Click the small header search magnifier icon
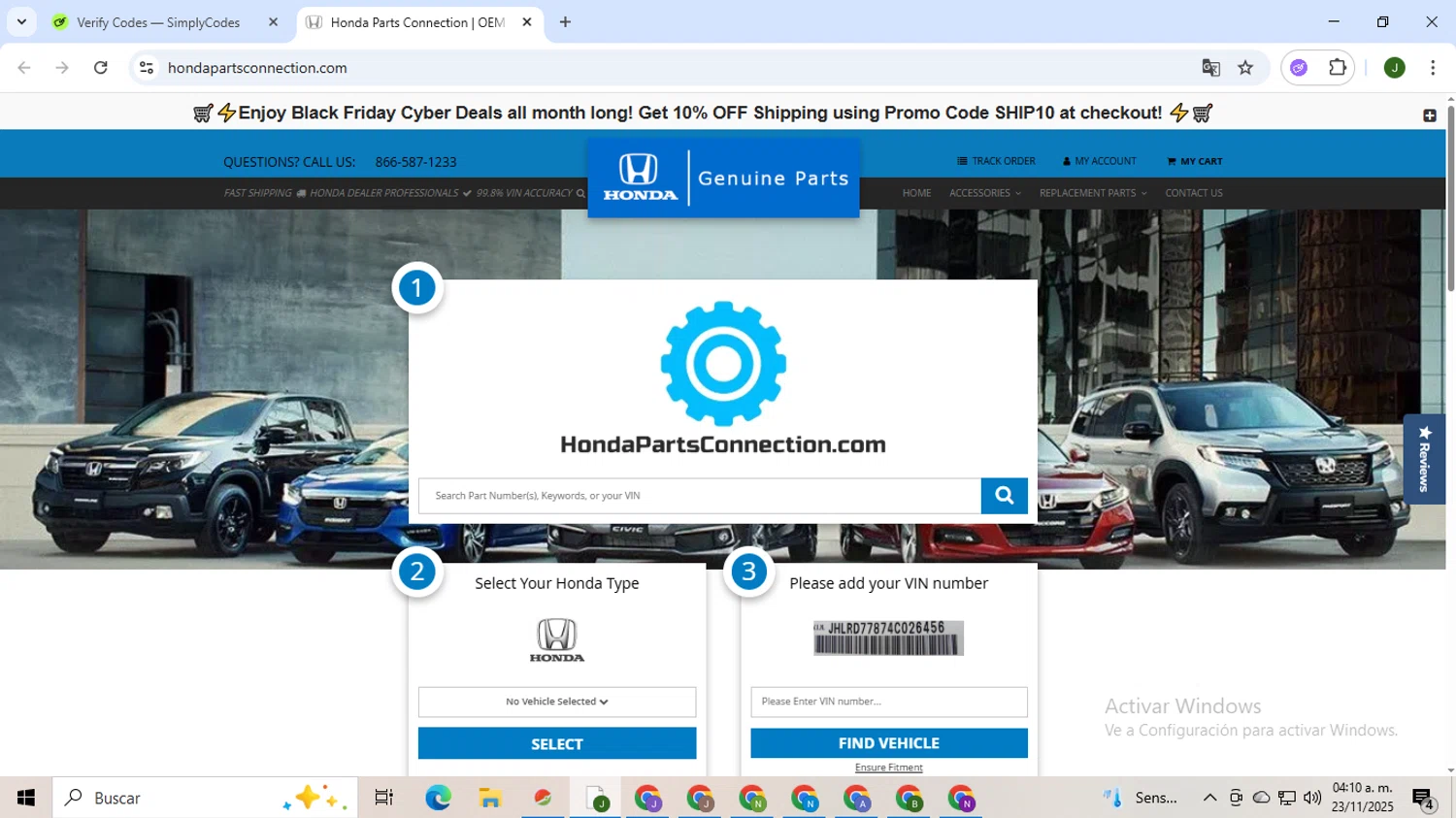1456x818 pixels. [580, 193]
